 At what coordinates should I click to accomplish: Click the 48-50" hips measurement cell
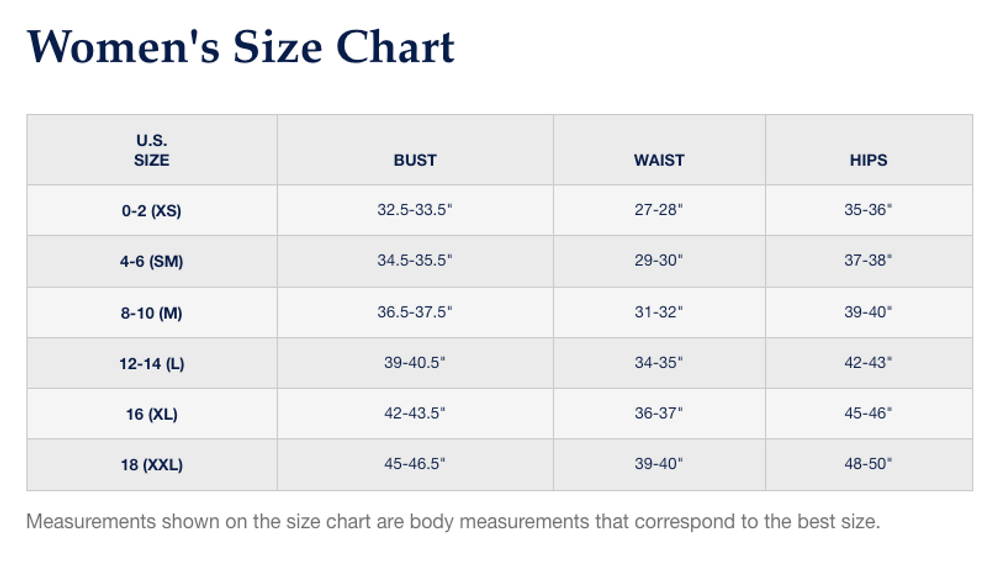(868, 464)
